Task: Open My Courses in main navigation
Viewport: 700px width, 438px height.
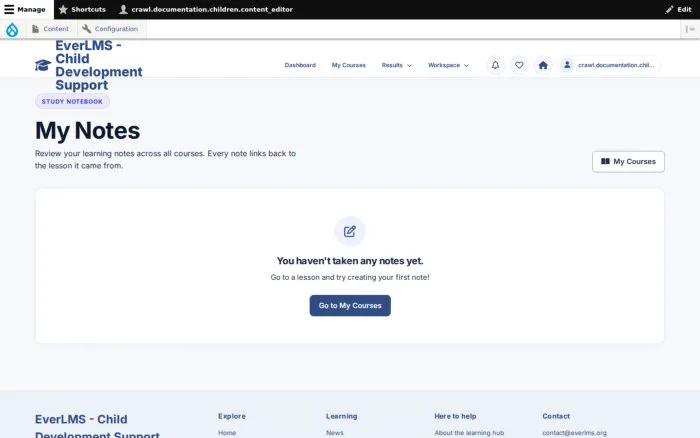Action: [x=349, y=65]
